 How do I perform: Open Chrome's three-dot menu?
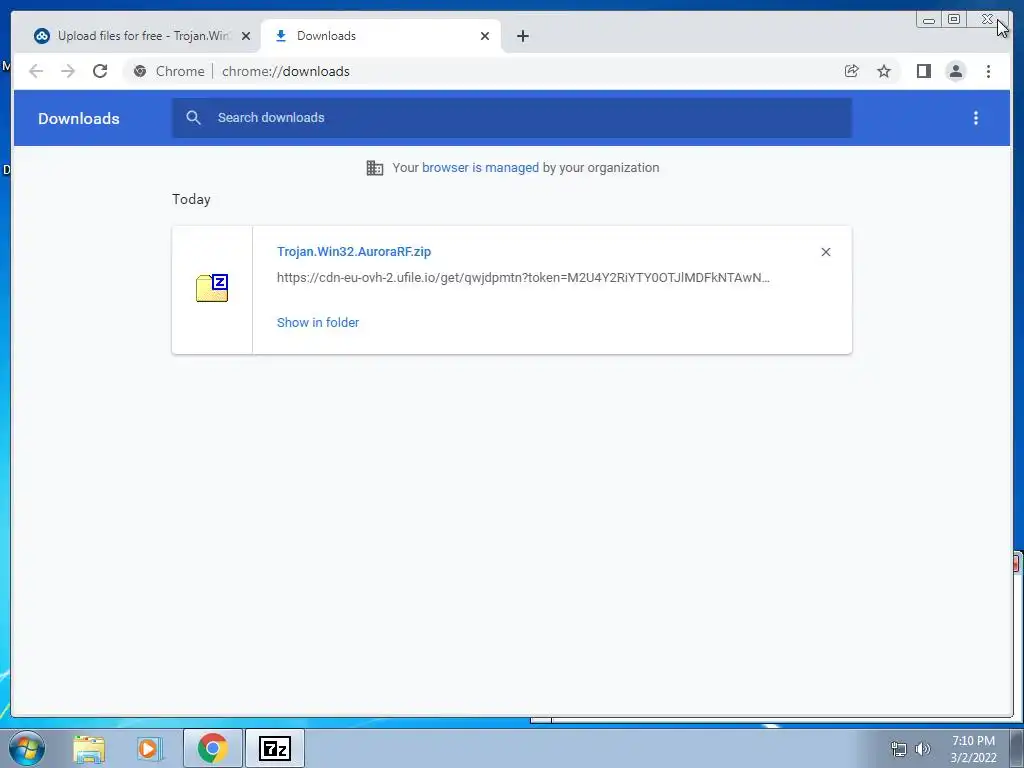(988, 71)
